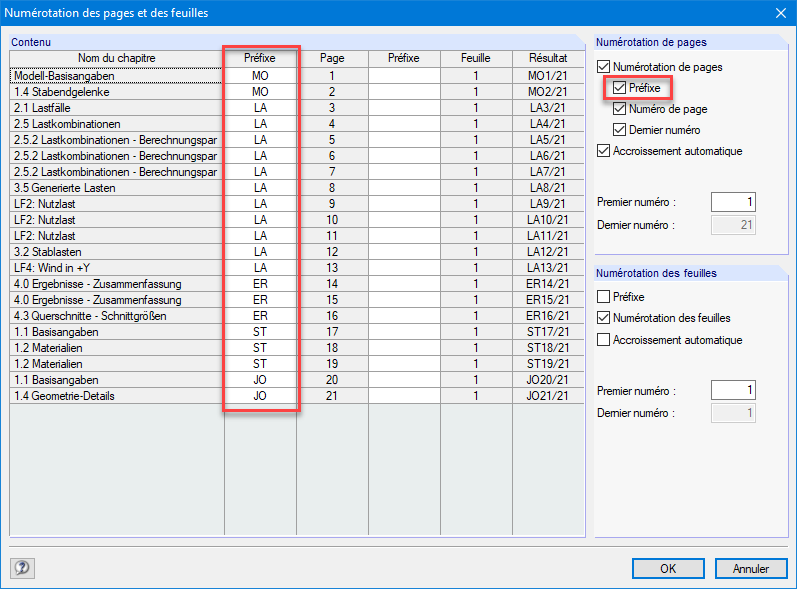Edit the MO prefix for Modell-Basisangaben

[260, 76]
